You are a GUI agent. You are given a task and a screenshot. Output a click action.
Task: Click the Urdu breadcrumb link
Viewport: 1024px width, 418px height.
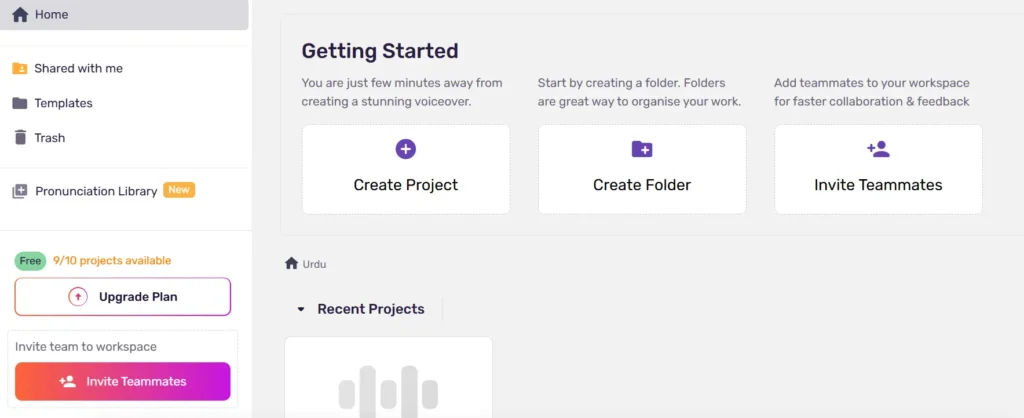click(315, 264)
